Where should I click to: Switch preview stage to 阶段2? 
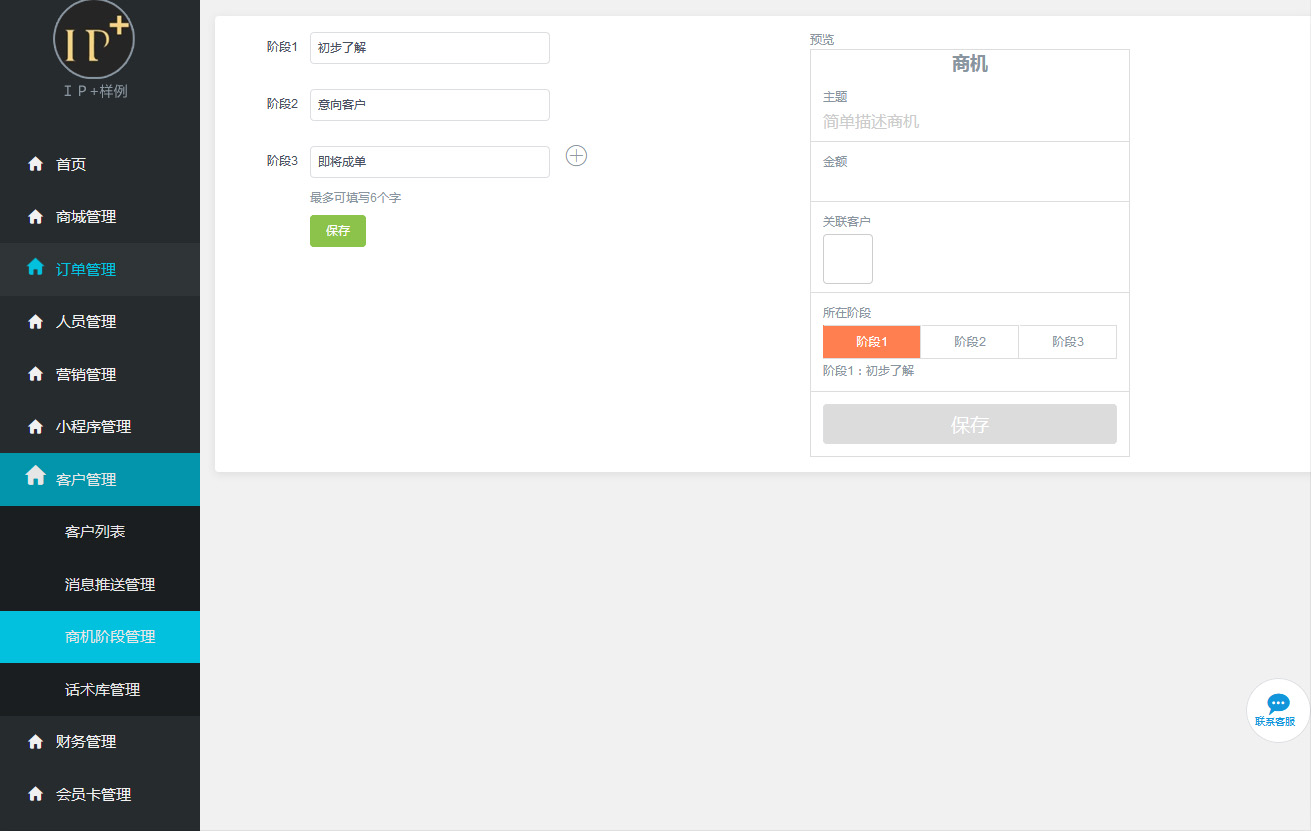click(969, 342)
